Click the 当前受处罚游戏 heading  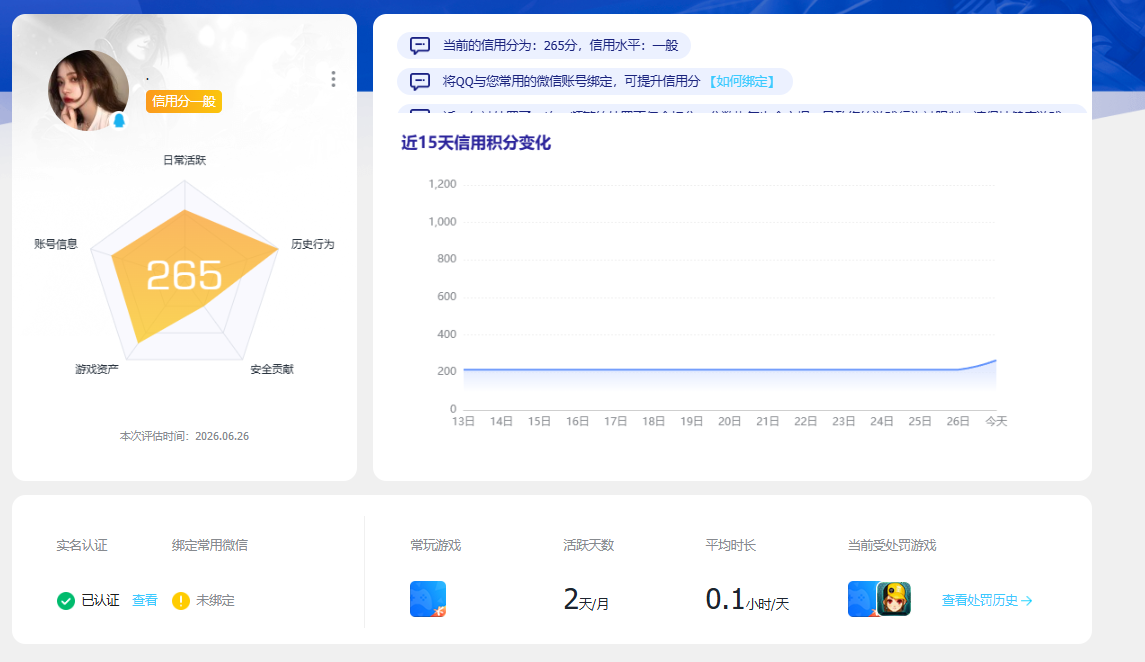click(x=892, y=545)
